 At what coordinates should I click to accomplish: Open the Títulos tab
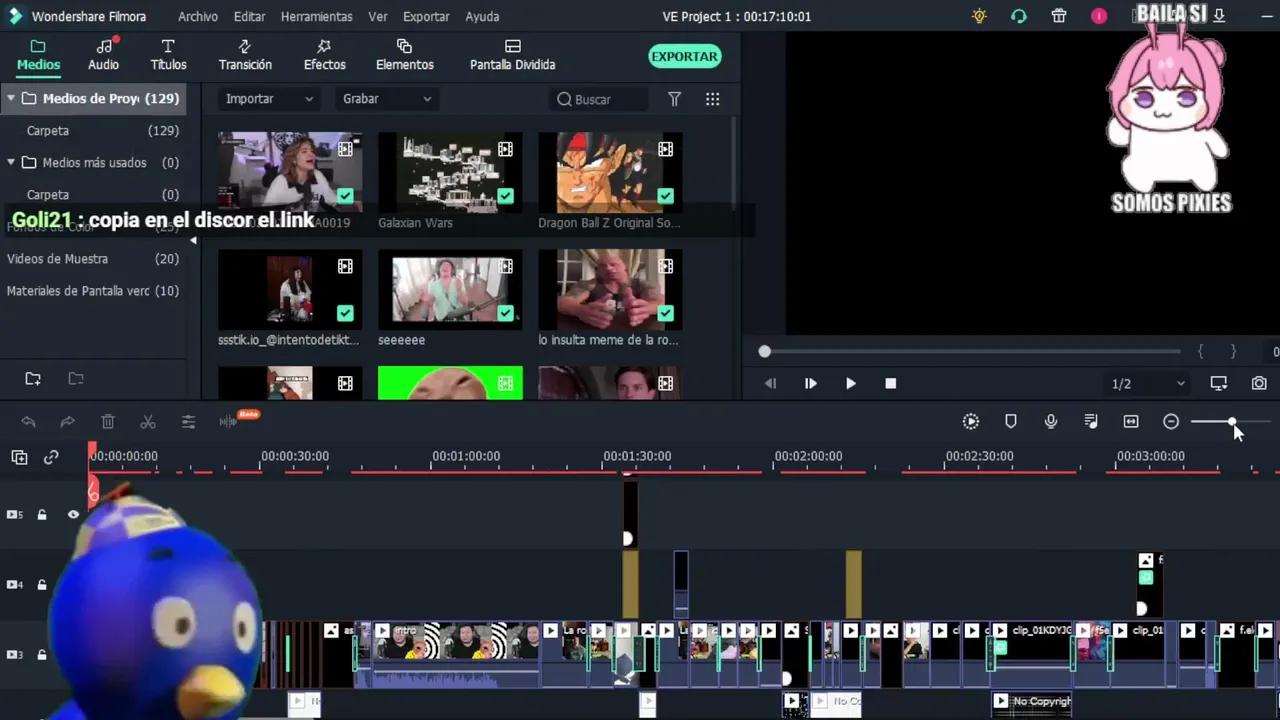(168, 55)
